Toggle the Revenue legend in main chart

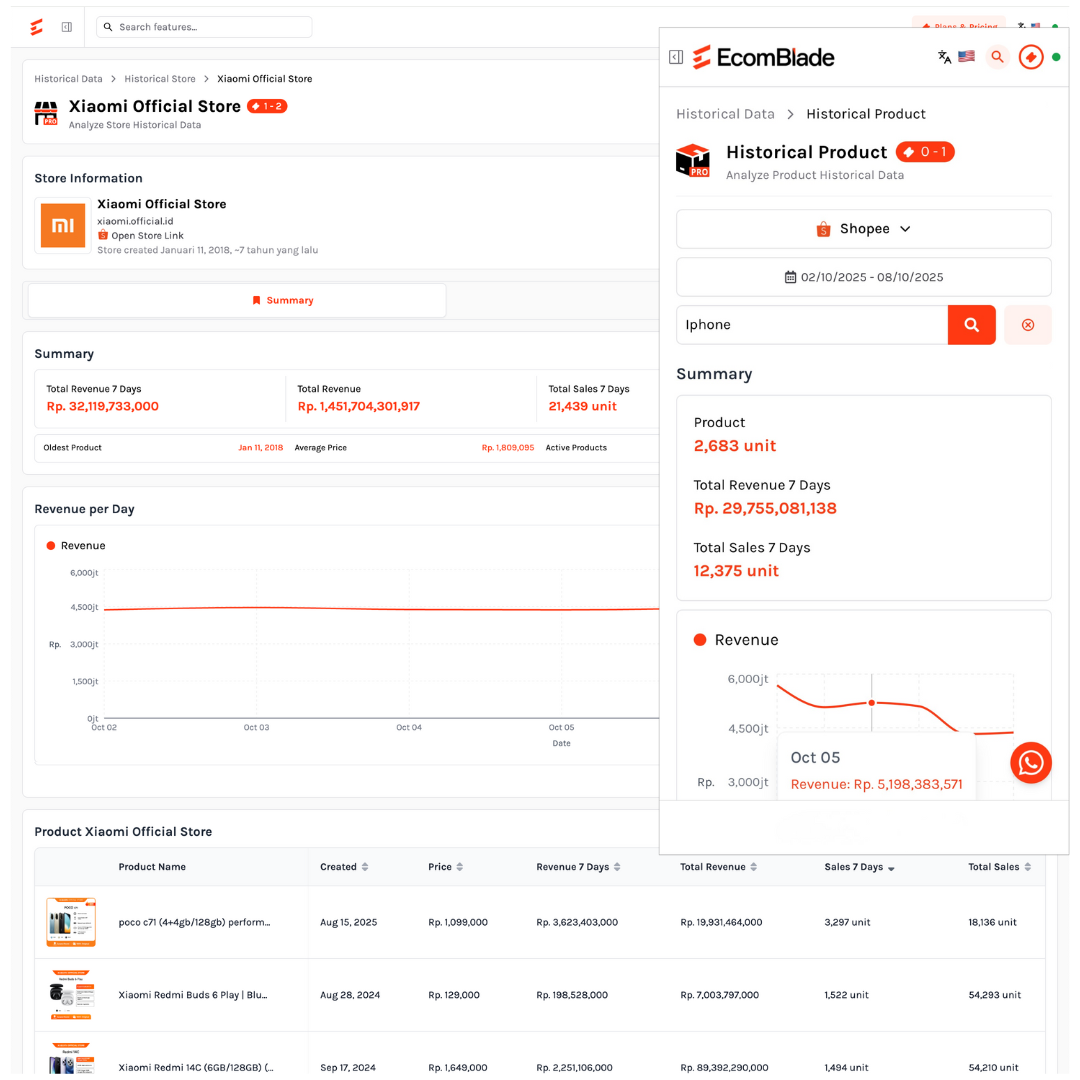click(x=76, y=546)
